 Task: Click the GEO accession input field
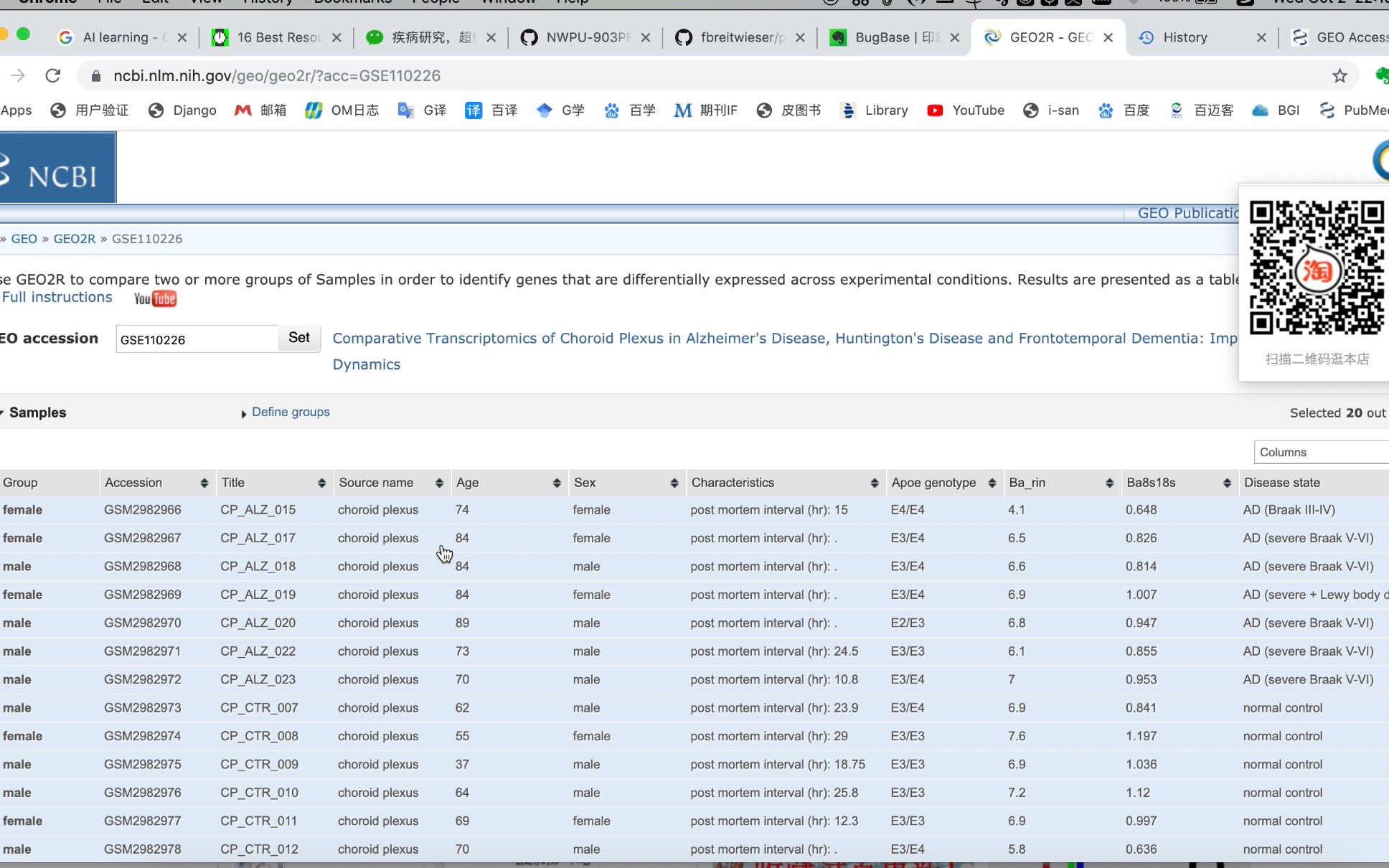click(197, 339)
